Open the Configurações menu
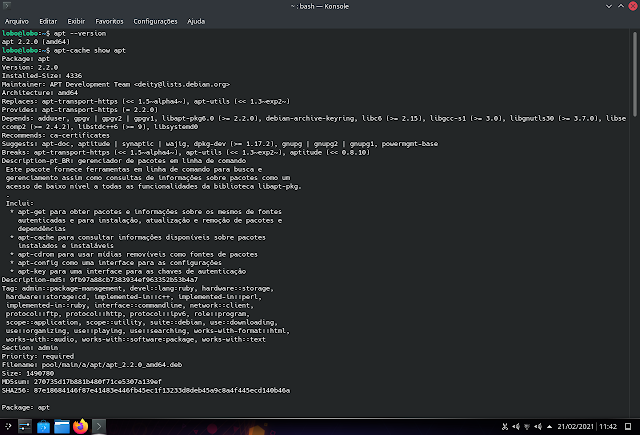This screenshot has height=435, width=640. [x=155, y=21]
